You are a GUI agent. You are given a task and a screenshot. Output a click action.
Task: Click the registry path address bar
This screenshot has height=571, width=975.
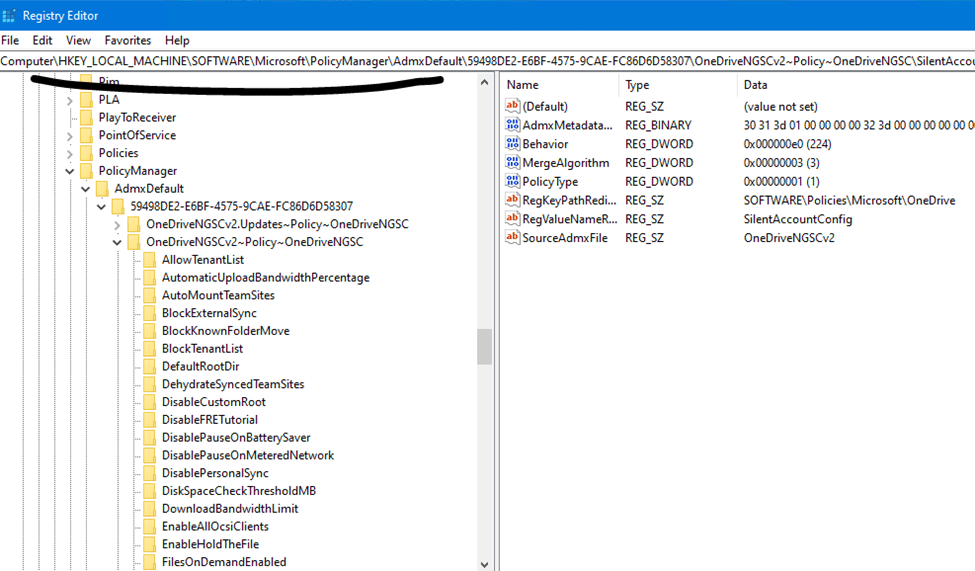(x=487, y=62)
